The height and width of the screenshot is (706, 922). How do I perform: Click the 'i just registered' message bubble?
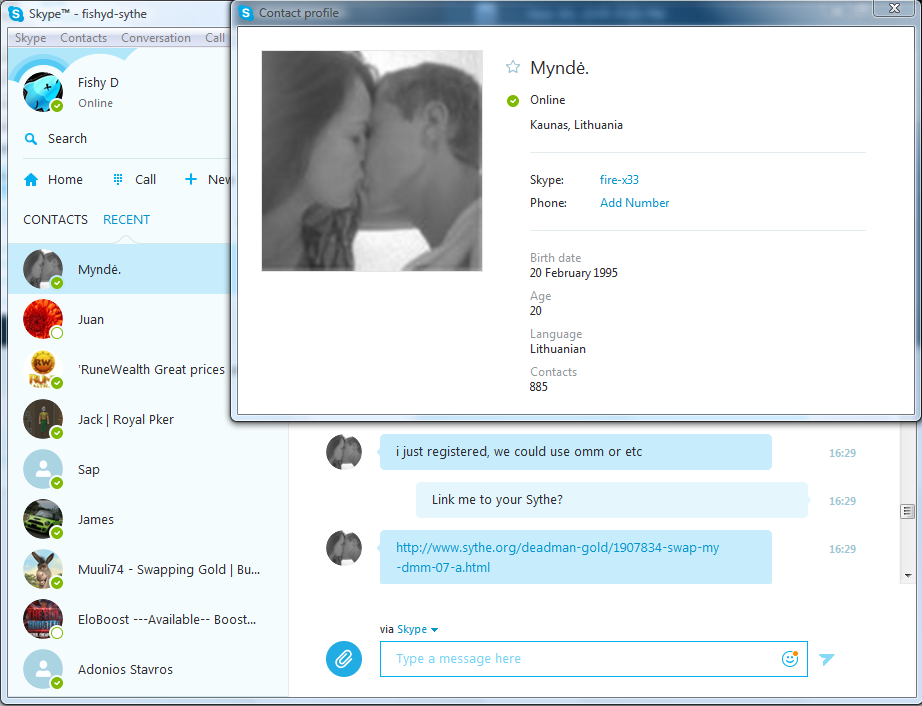(576, 452)
